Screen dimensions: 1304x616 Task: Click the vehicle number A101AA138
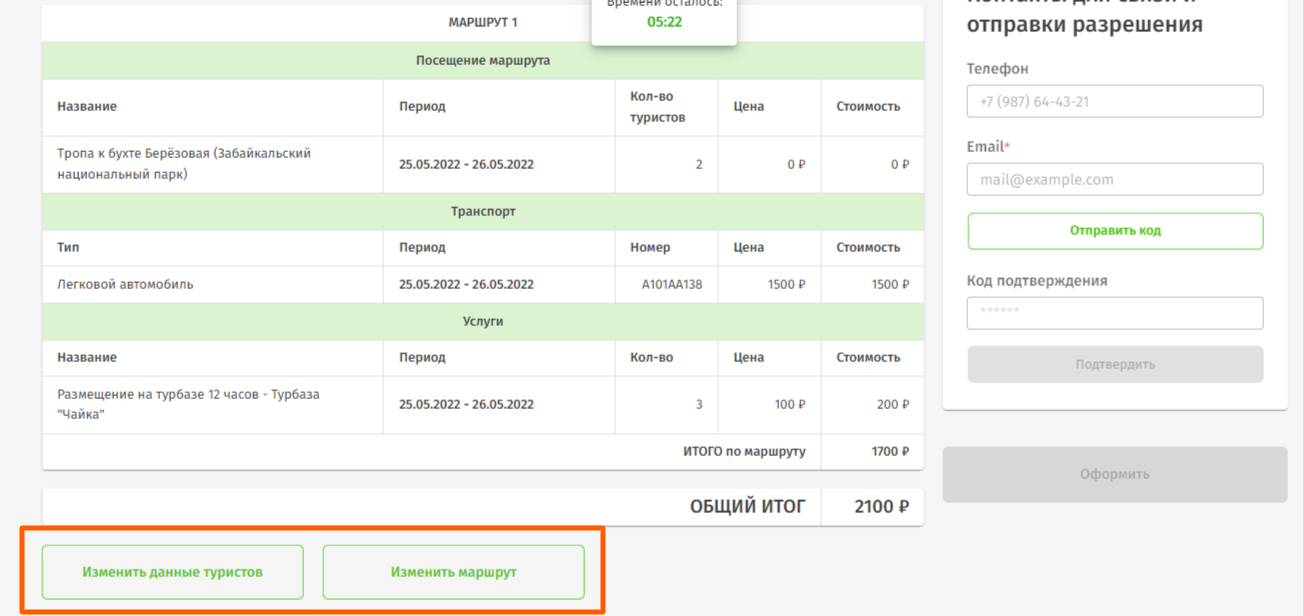(672, 285)
